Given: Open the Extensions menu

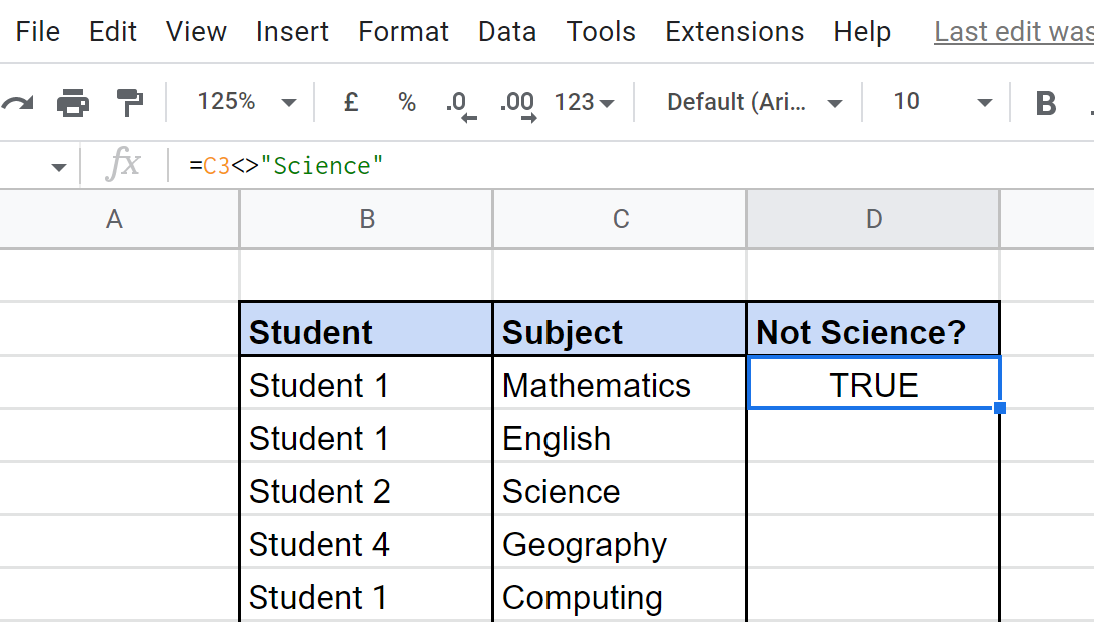Looking at the screenshot, I should point(734,31).
